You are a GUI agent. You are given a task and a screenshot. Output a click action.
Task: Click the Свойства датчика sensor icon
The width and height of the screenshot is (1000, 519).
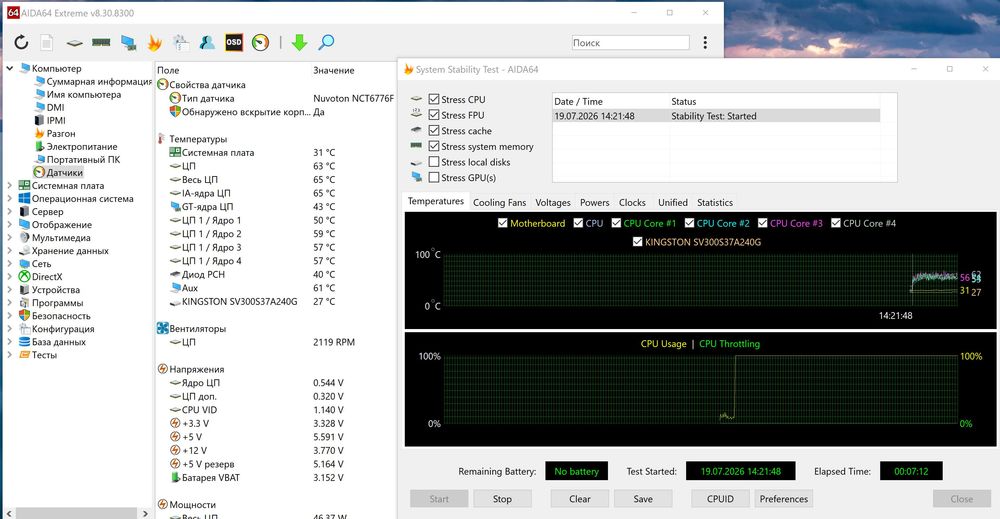(x=163, y=84)
